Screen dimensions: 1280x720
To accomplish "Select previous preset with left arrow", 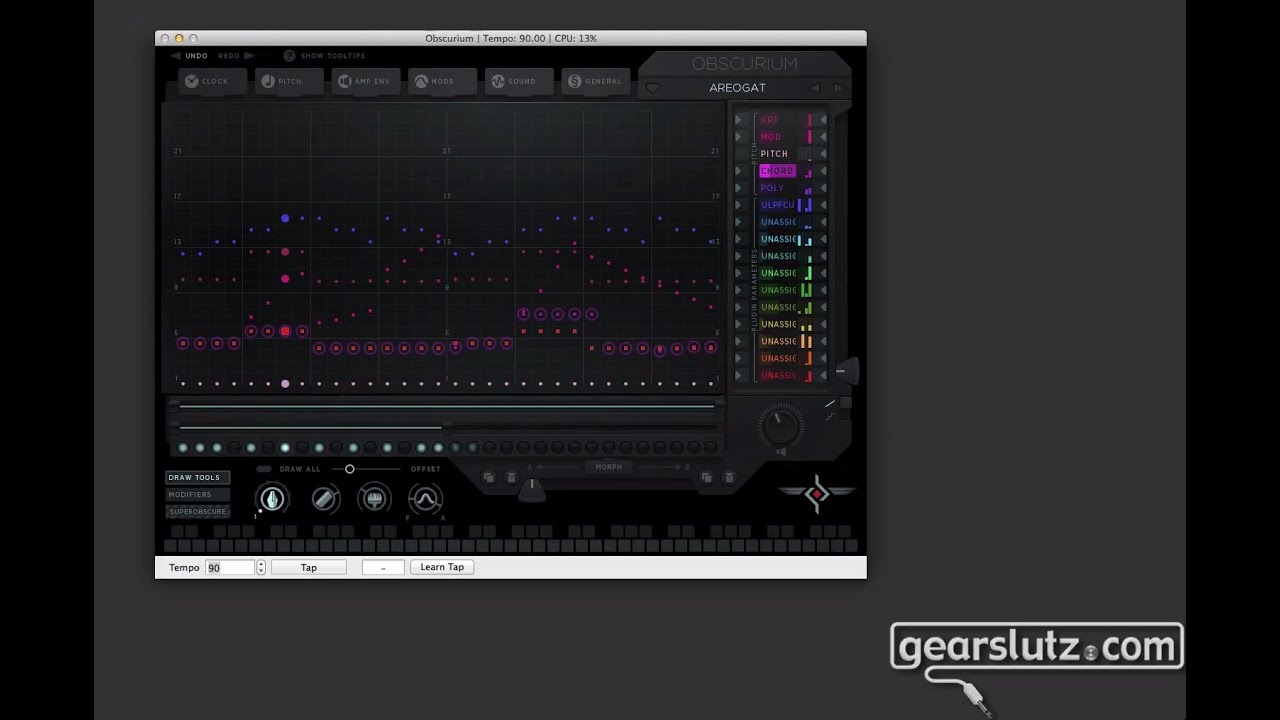I will click(x=815, y=88).
